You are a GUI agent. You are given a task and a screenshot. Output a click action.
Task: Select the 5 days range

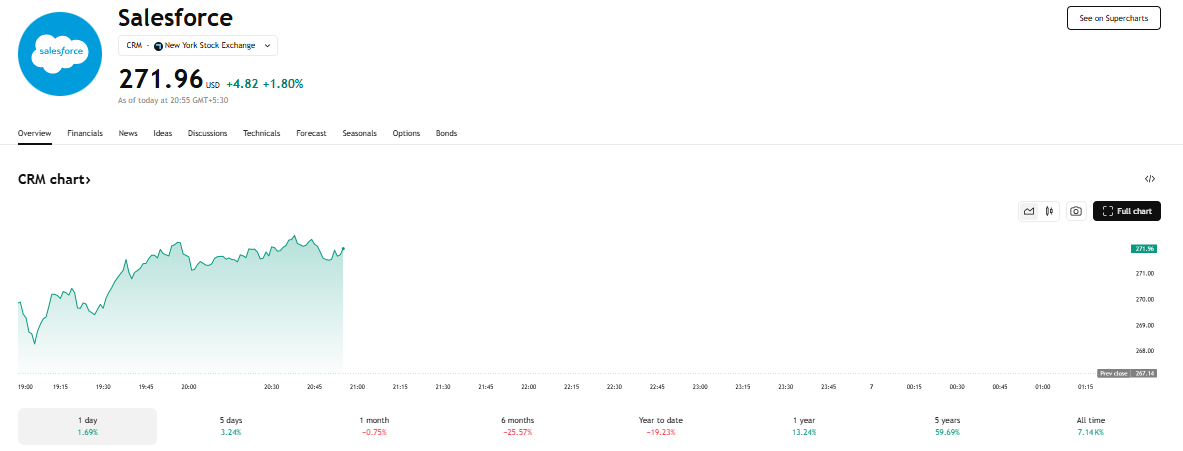tap(231, 426)
